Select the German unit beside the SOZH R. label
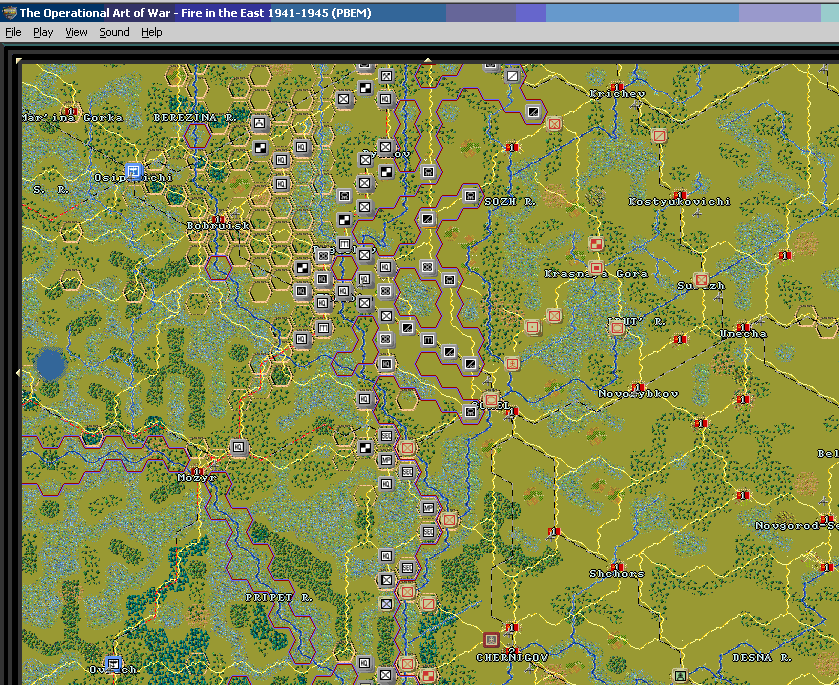 (x=470, y=196)
